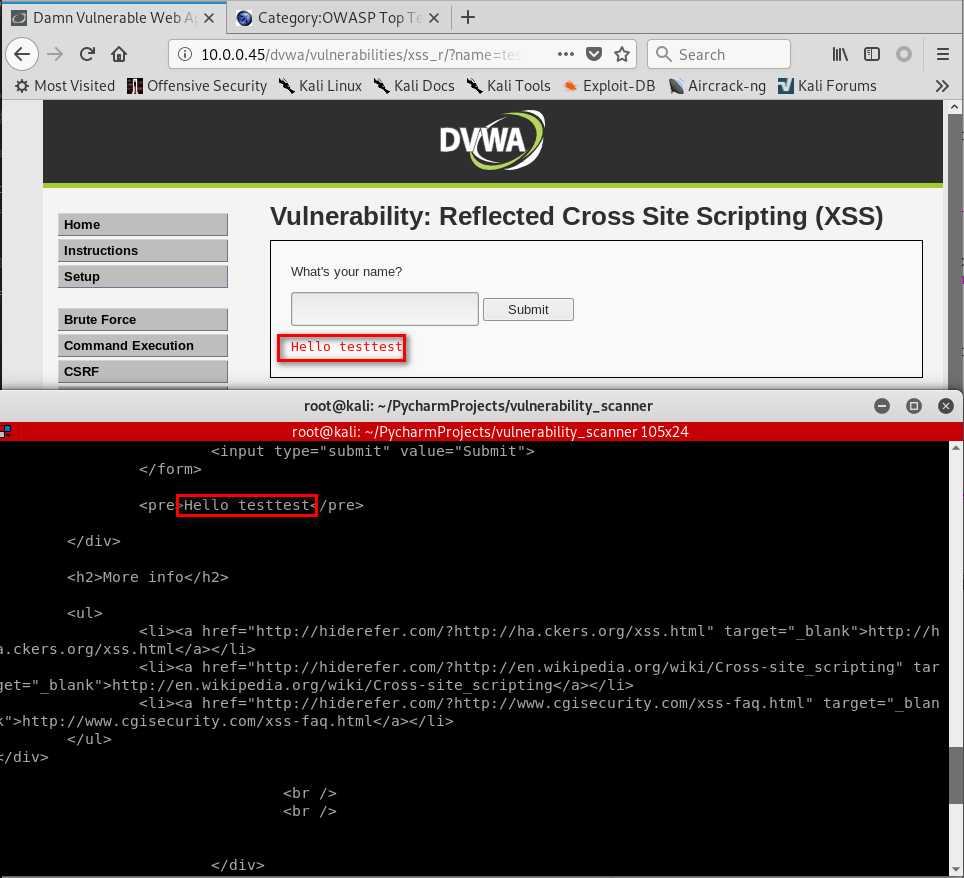Viewport: 964px width, 878px height.
Task: Click the terminal pane icon at left of red bar
Action: pyautogui.click(x=6, y=432)
